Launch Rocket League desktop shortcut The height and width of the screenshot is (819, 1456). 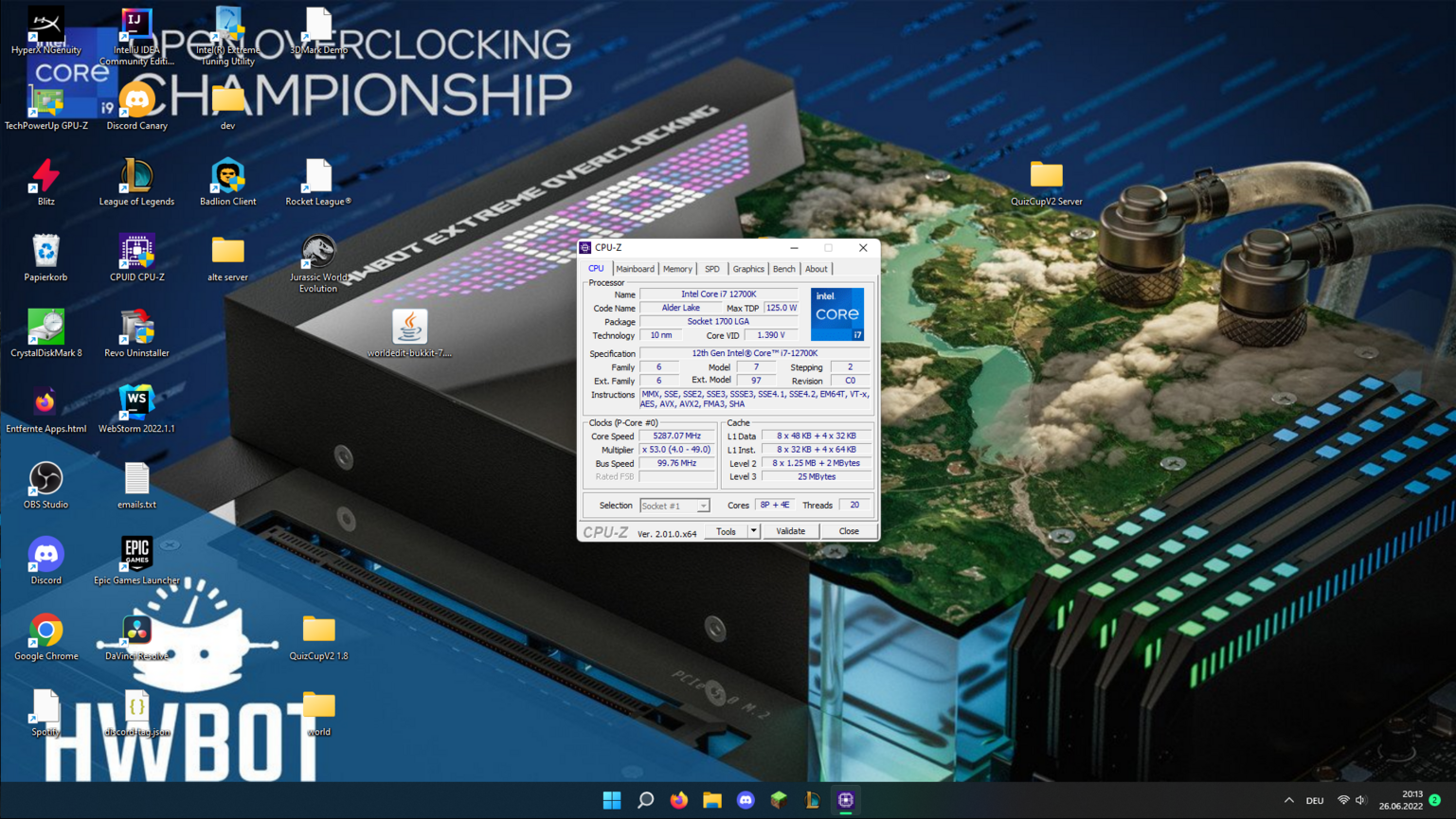click(318, 183)
